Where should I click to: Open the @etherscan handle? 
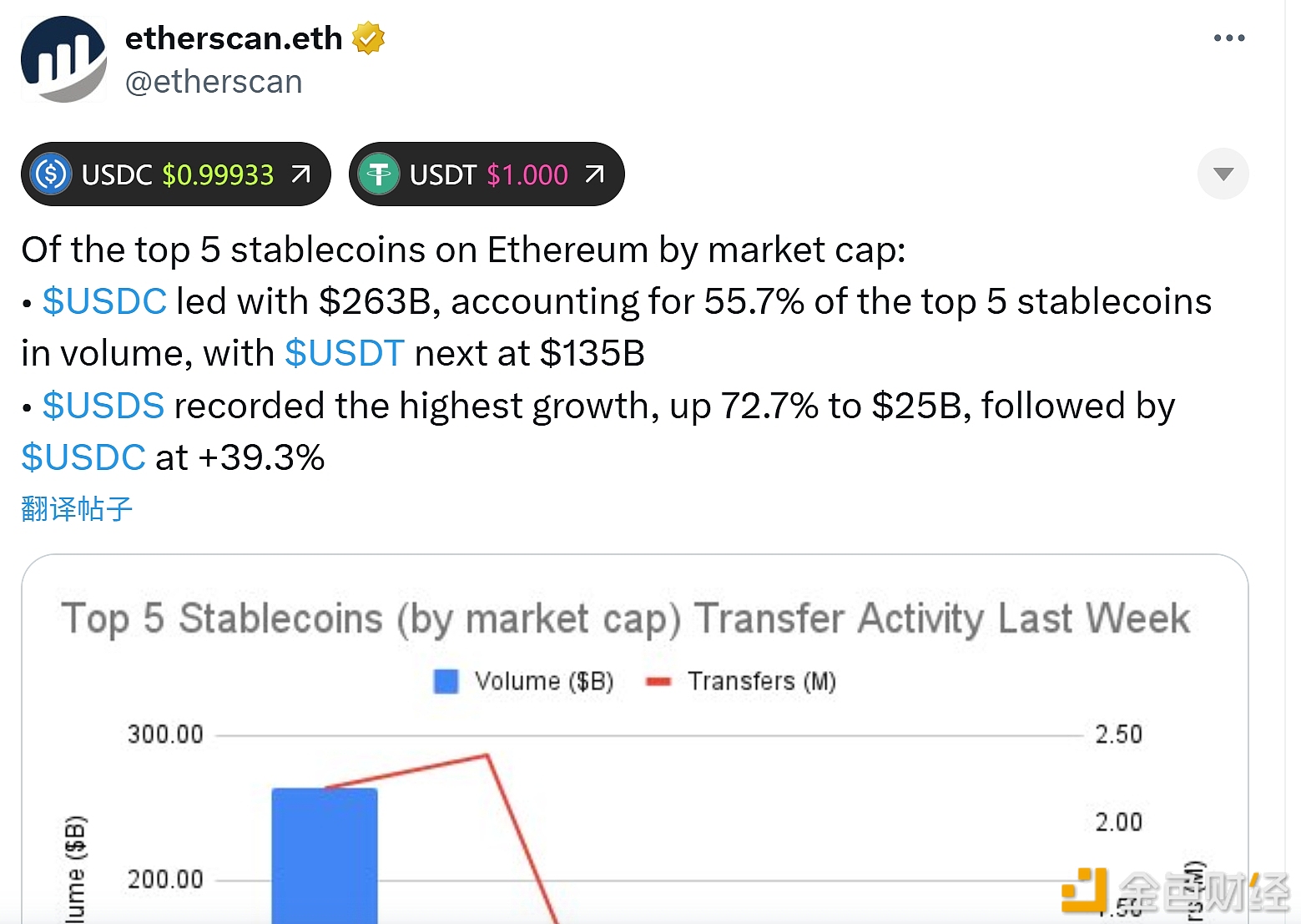pyautogui.click(x=214, y=82)
